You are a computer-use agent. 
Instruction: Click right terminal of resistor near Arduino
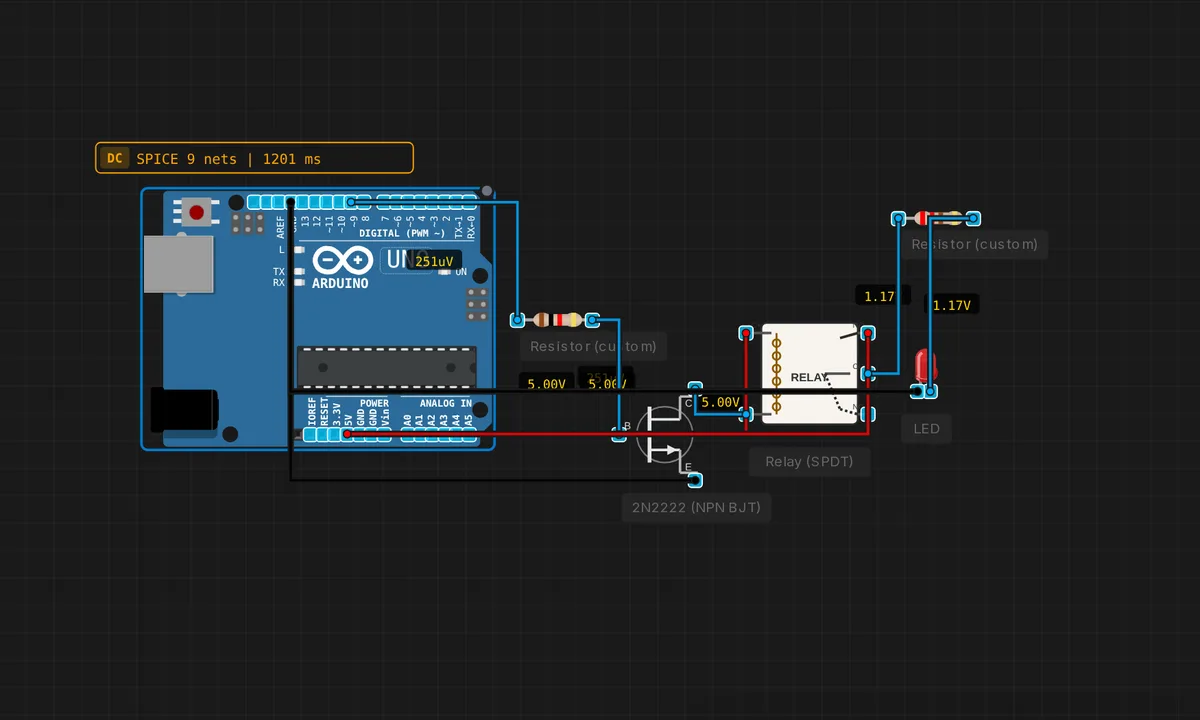pos(592,320)
